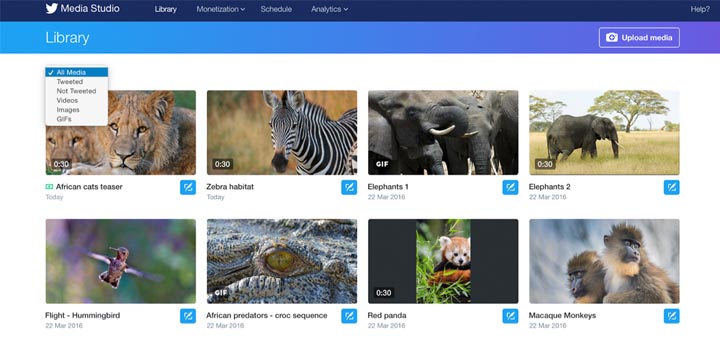The image size is (720, 360).
Task: Go to the Library tab
Action: pos(166,9)
